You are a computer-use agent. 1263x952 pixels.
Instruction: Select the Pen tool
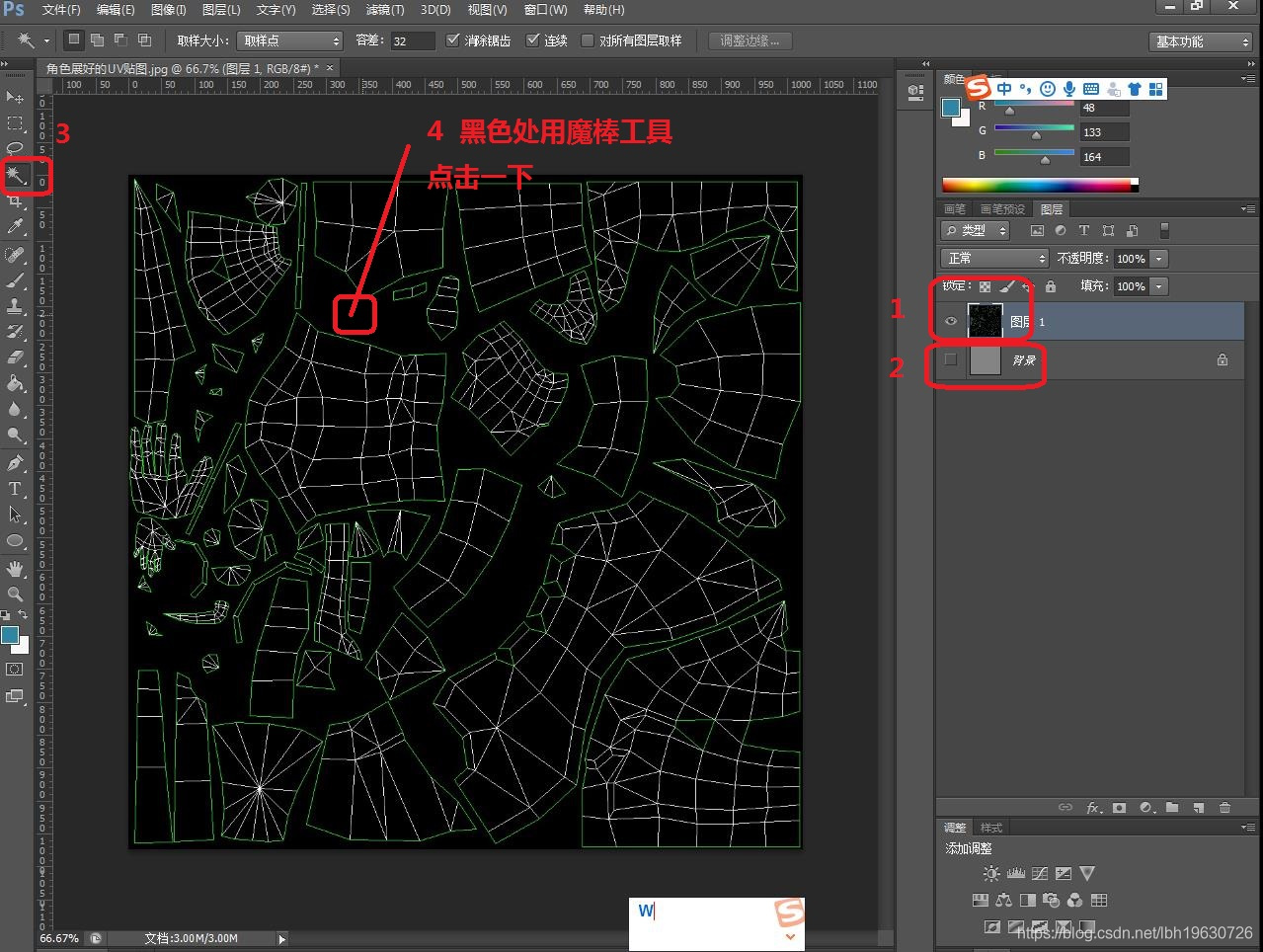[16, 463]
